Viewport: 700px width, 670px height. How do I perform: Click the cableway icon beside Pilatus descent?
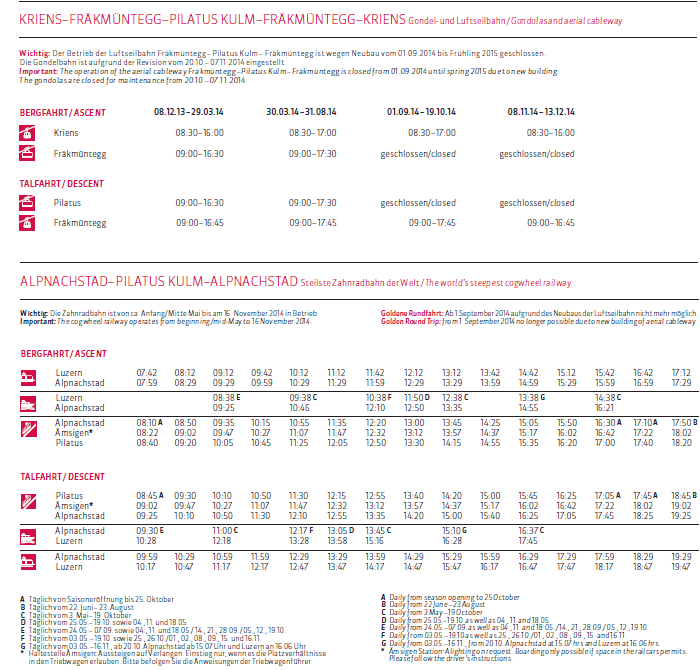[x=29, y=202]
